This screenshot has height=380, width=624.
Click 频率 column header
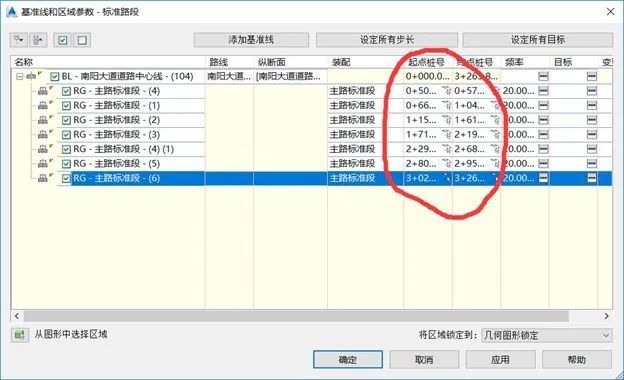coord(525,62)
